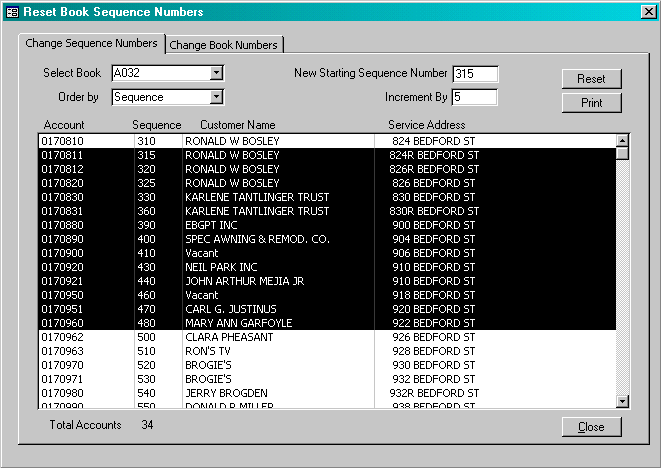Click the list scrollbar thumb
This screenshot has width=661, height=468.
(x=622, y=154)
